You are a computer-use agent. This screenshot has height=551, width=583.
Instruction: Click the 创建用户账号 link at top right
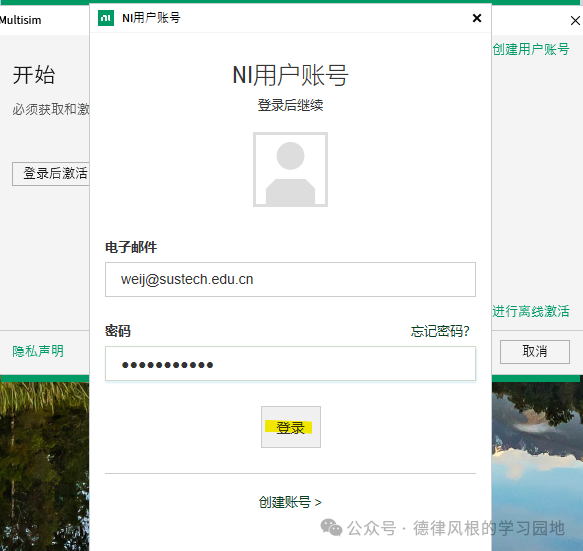coord(531,49)
